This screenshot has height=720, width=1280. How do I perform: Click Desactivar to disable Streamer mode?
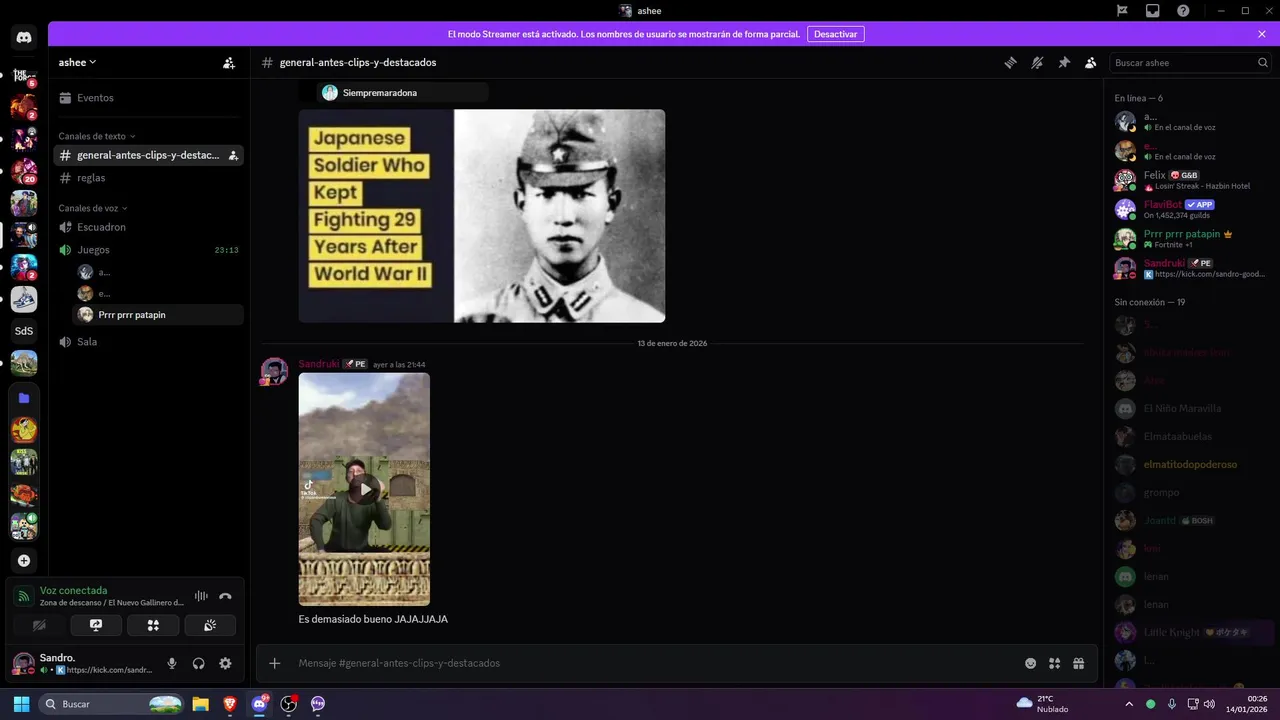835,34
